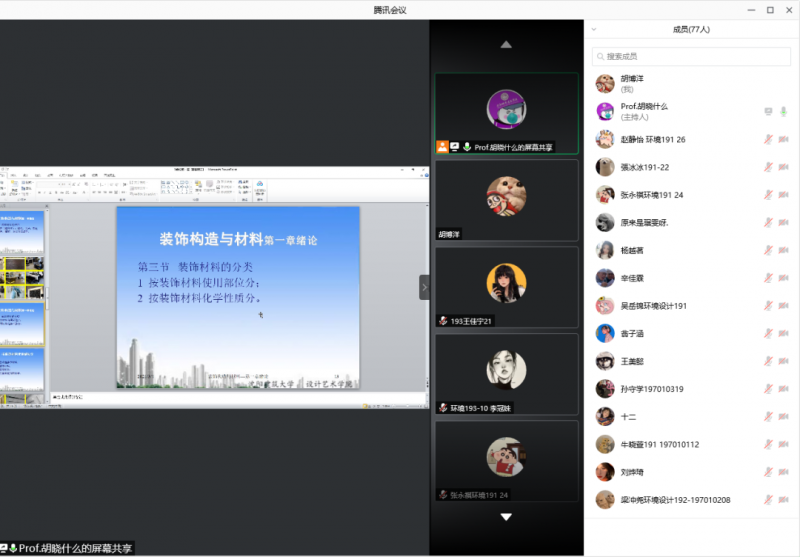This screenshot has width=800, height=557.
Task: Click the muted microphone icon for 刘烨晴
Action: tap(768, 472)
